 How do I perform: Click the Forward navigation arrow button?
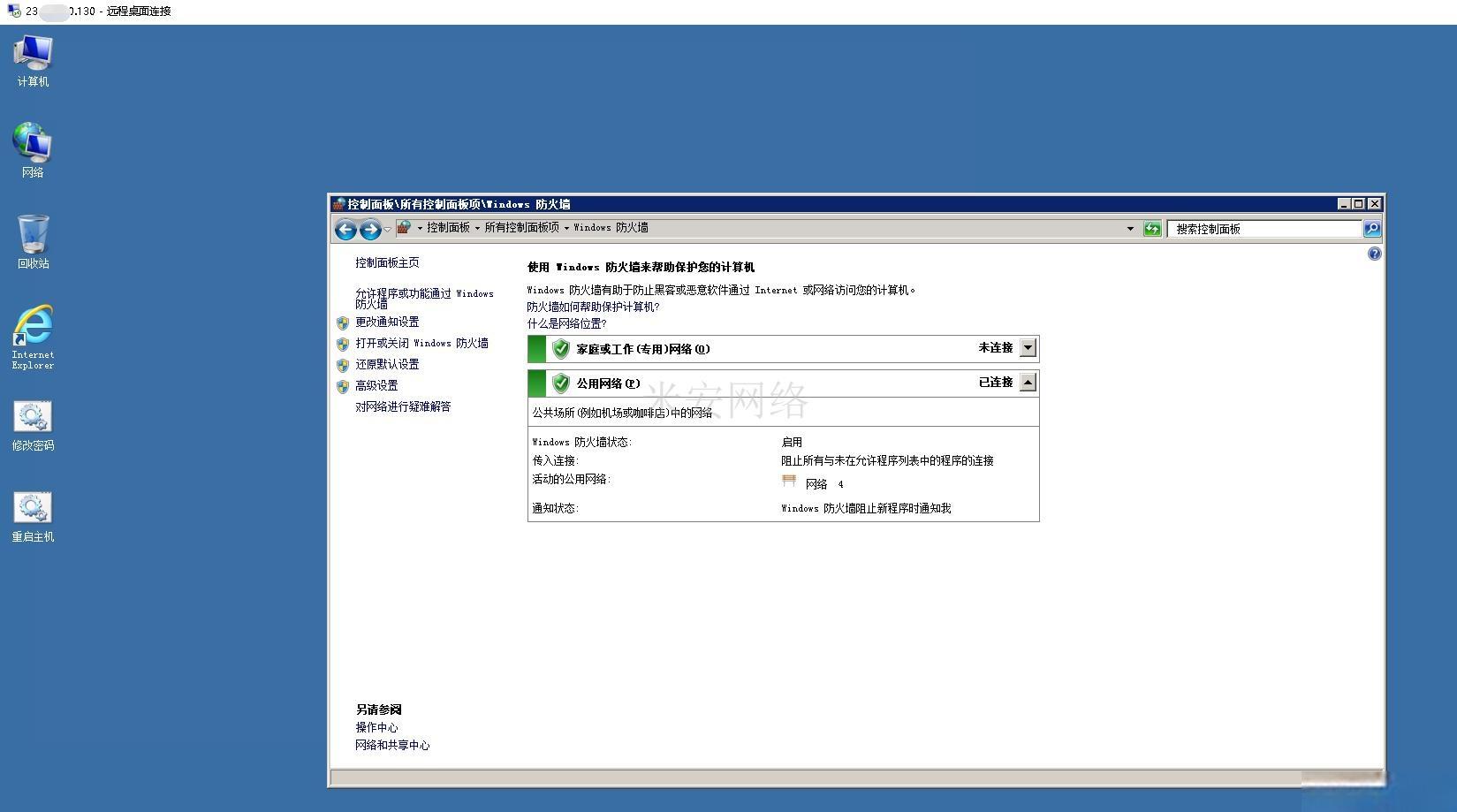tap(370, 230)
